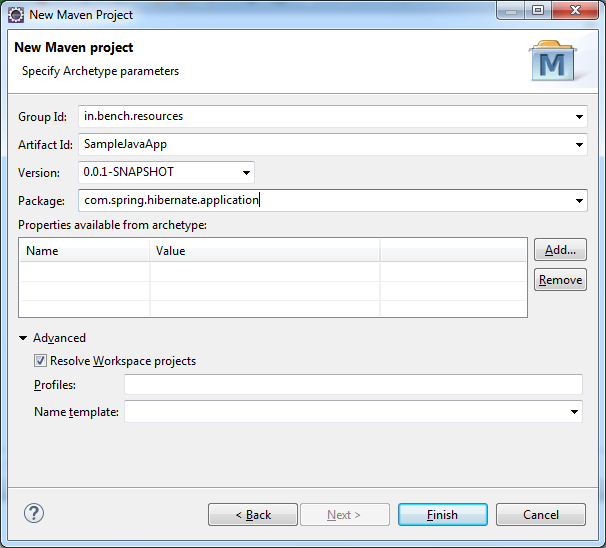
Task: Open the Name template dropdown arrow
Action: [574, 412]
